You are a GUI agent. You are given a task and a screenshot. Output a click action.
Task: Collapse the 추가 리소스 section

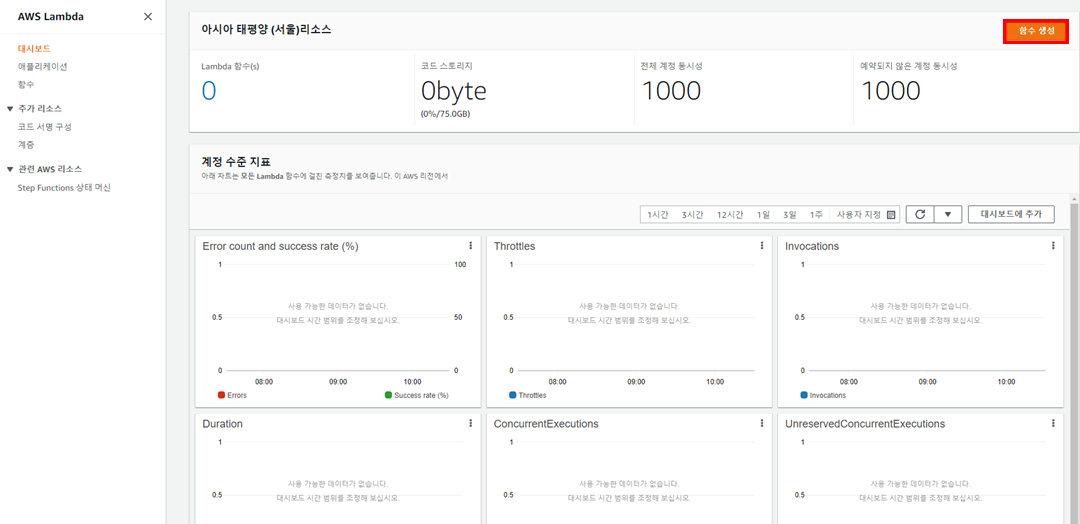10,109
